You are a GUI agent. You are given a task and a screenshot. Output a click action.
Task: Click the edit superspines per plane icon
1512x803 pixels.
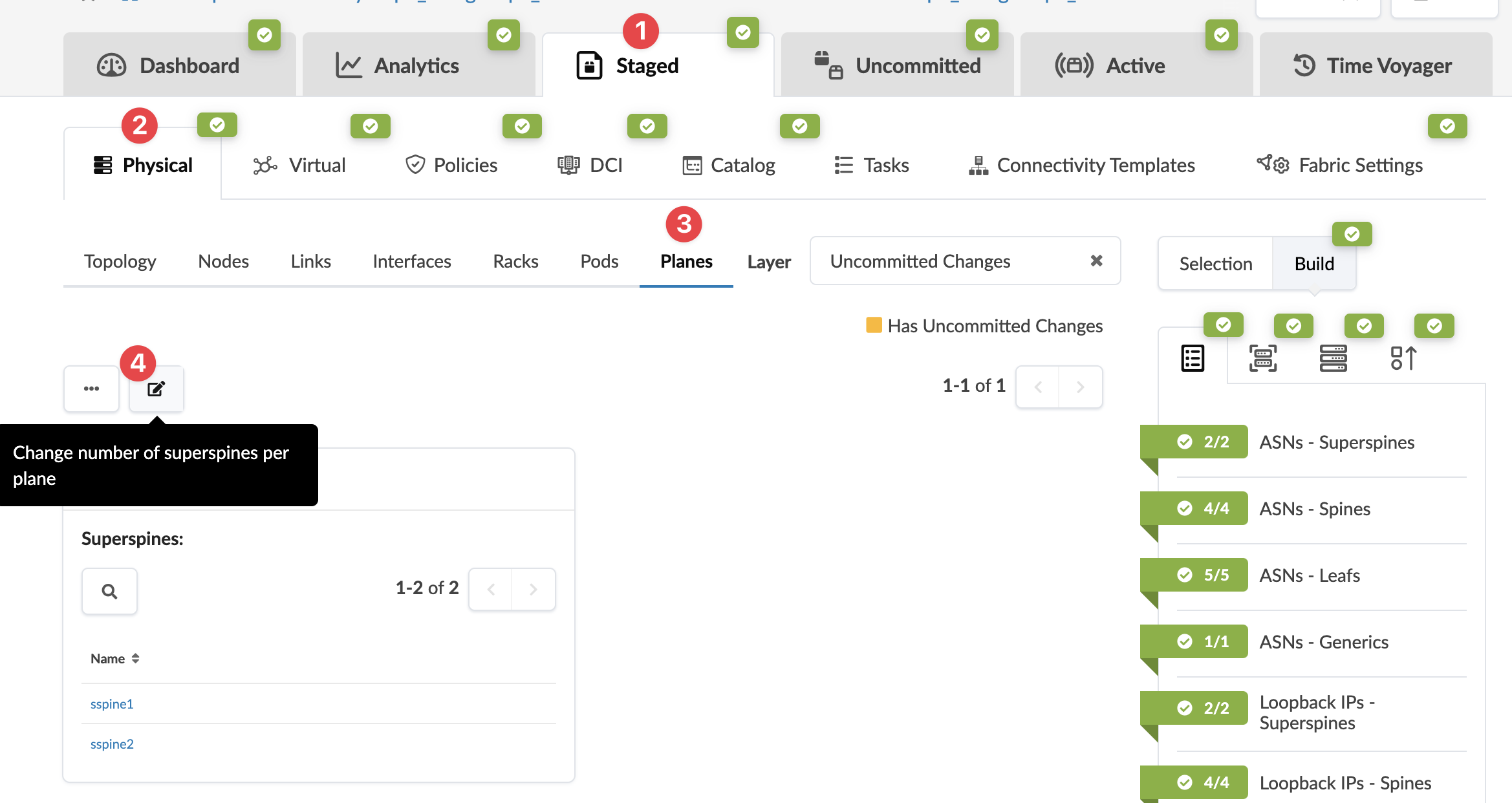pyautogui.click(x=156, y=389)
